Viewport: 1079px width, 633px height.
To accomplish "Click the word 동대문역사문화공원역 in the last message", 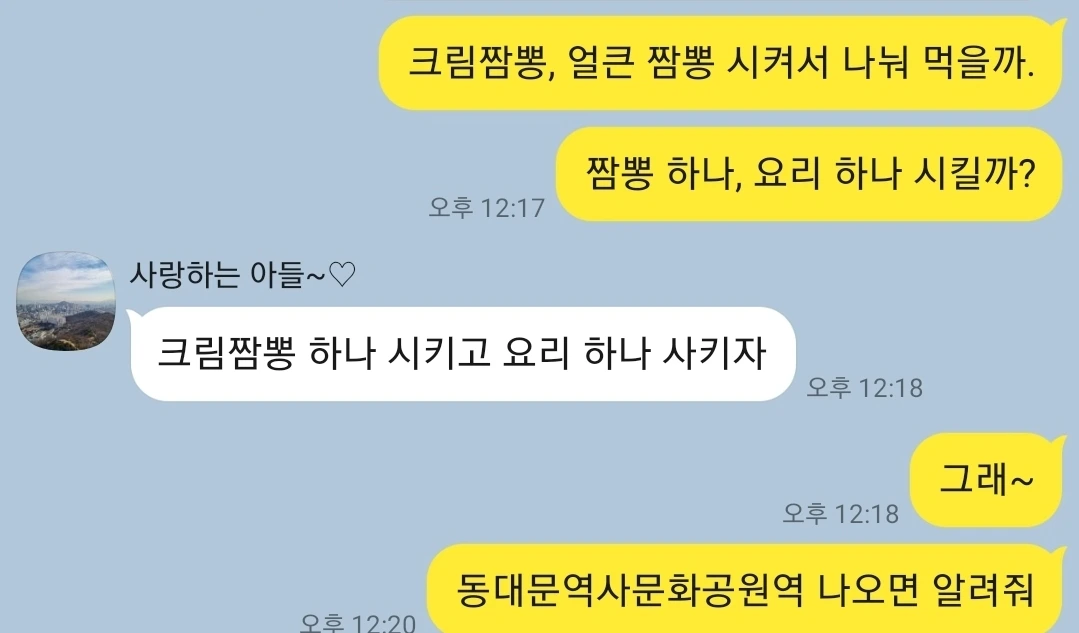I will point(629,590).
